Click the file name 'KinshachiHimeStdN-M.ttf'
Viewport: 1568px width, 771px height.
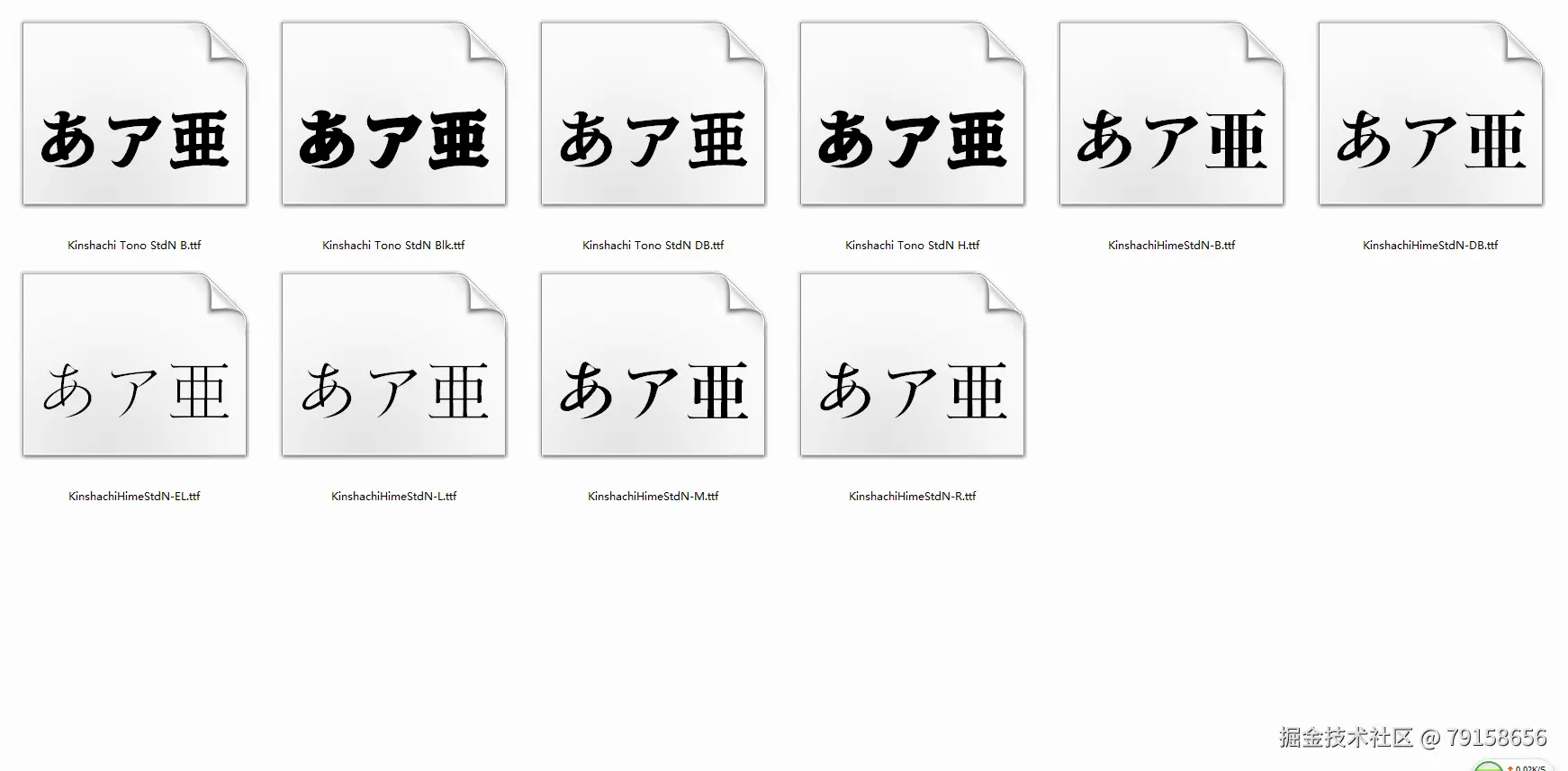pos(653,496)
